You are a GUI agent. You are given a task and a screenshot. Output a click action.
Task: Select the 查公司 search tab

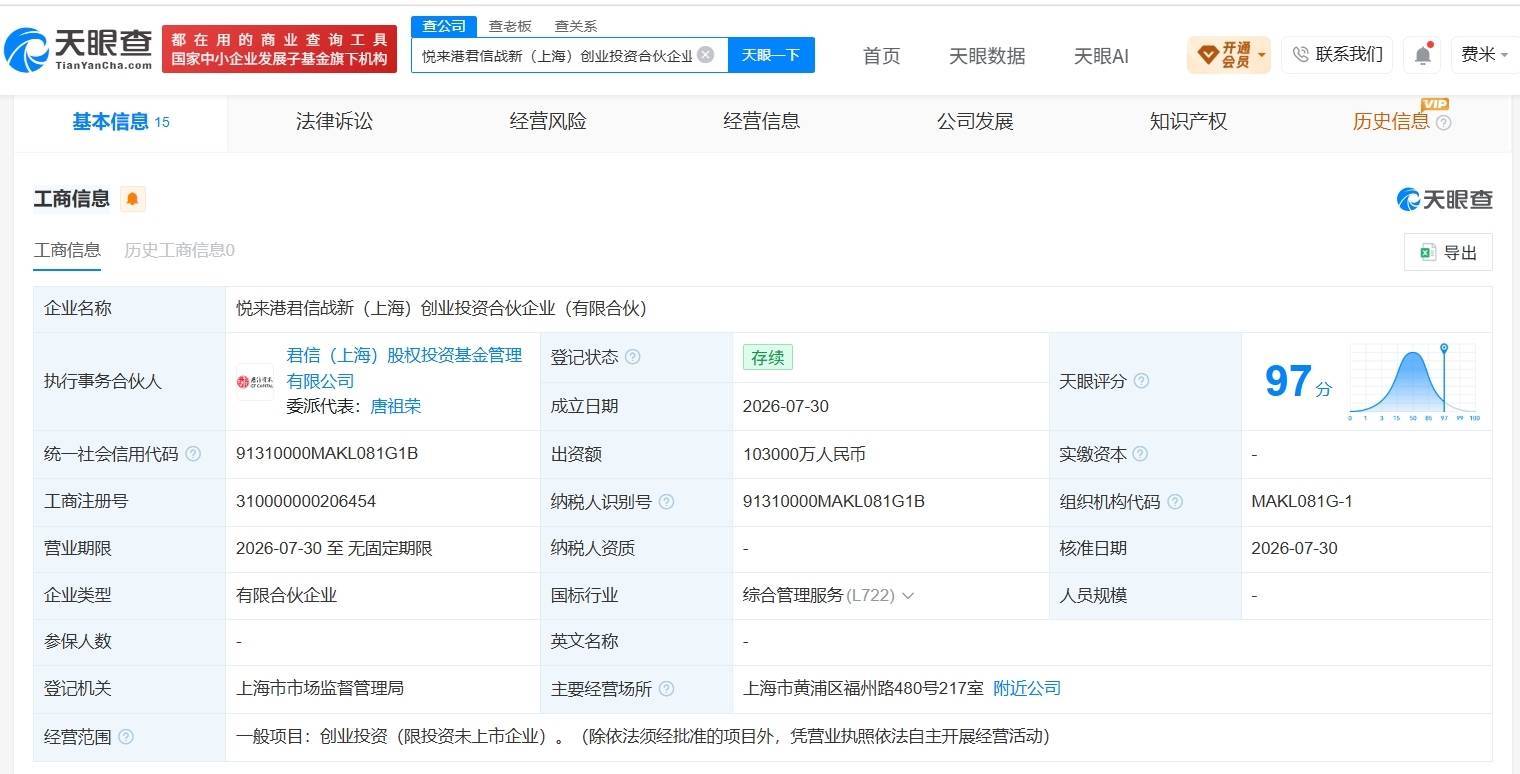[444, 26]
